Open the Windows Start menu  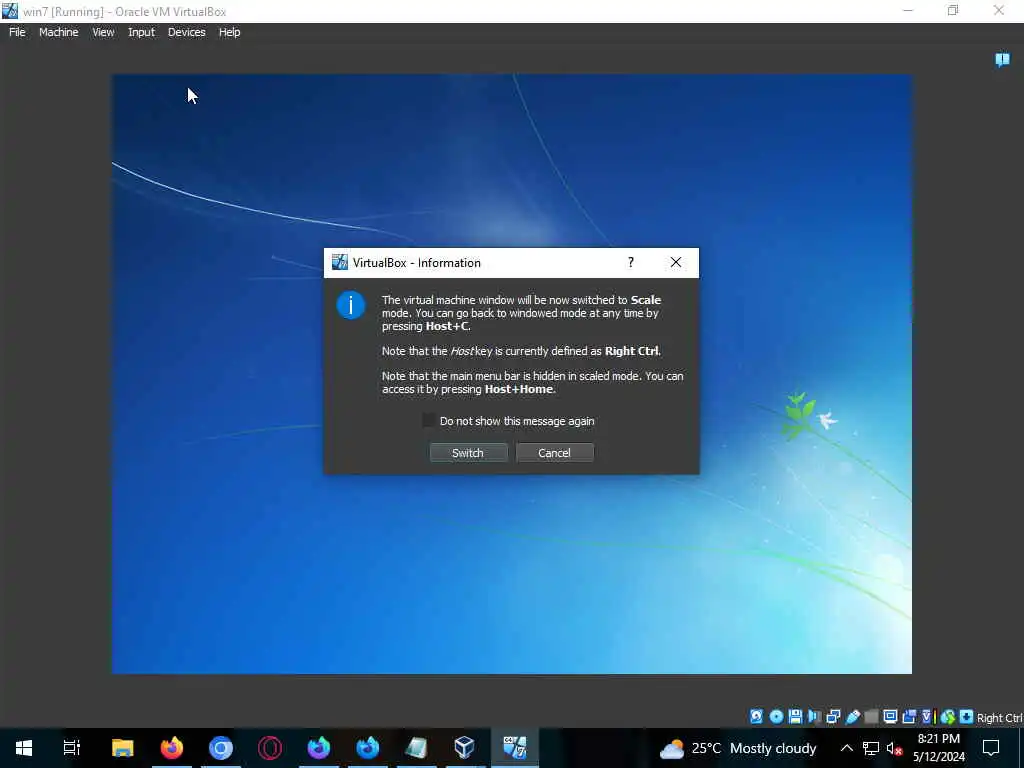tap(24, 748)
